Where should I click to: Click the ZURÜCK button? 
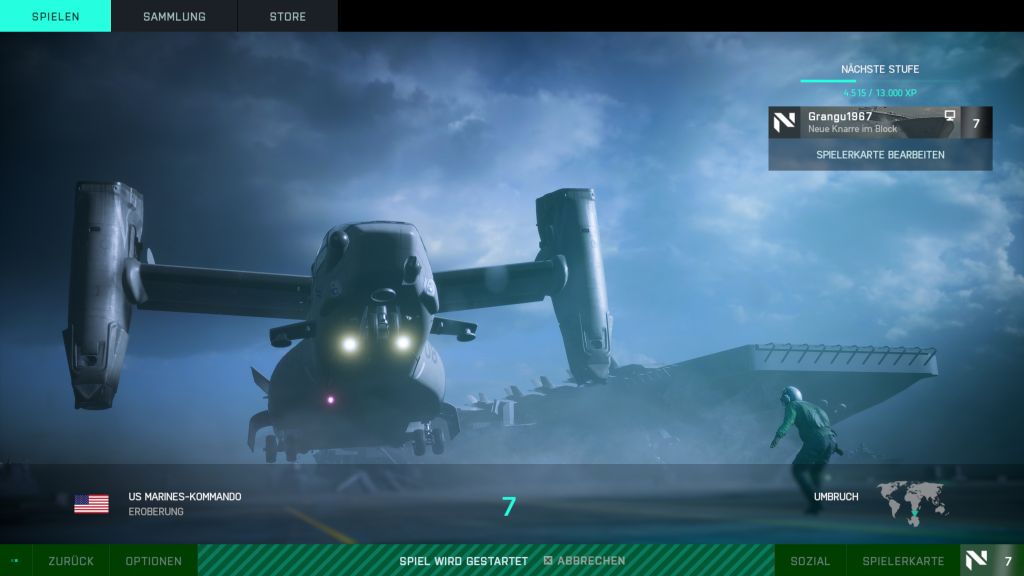tap(71, 561)
